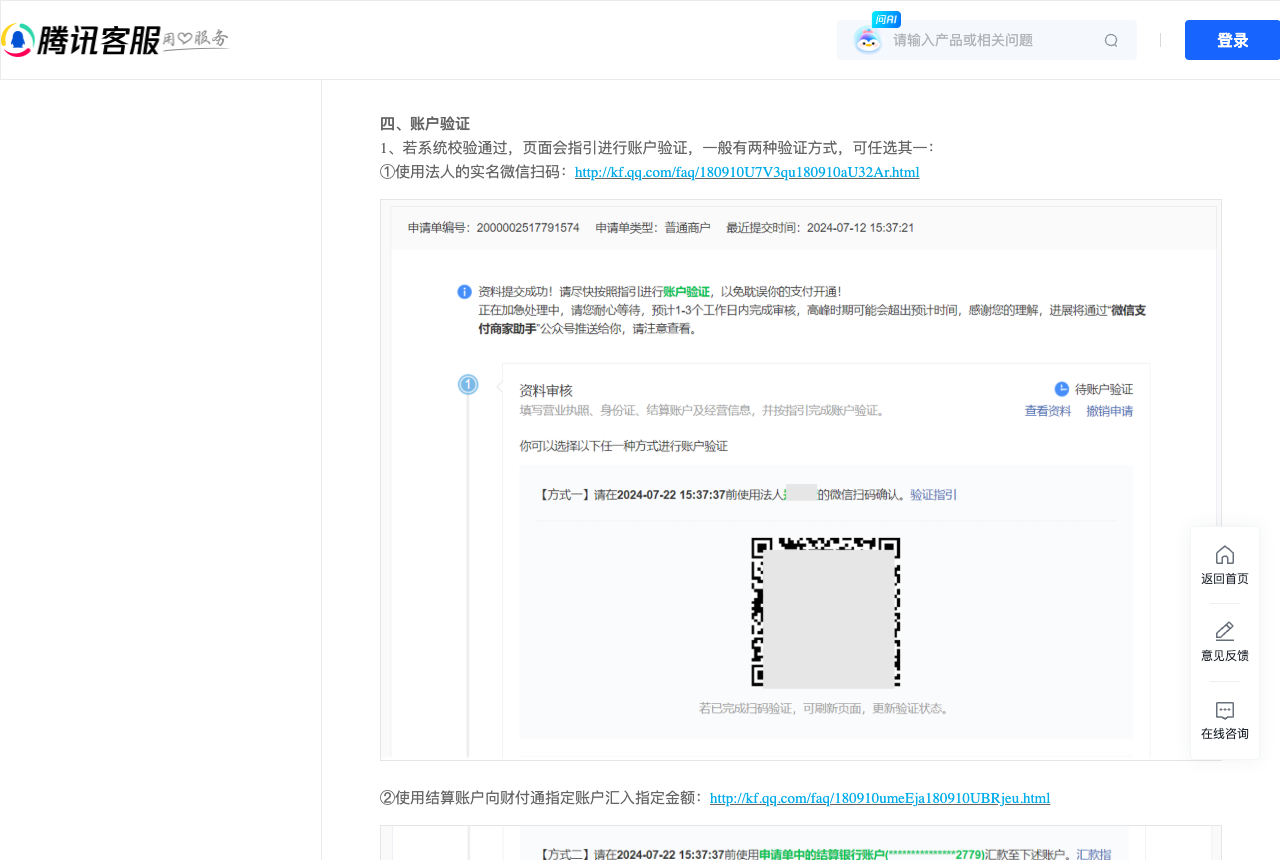This screenshot has width=1280, height=860.
Task: Click the 查看资料 link
Action: click(1048, 411)
